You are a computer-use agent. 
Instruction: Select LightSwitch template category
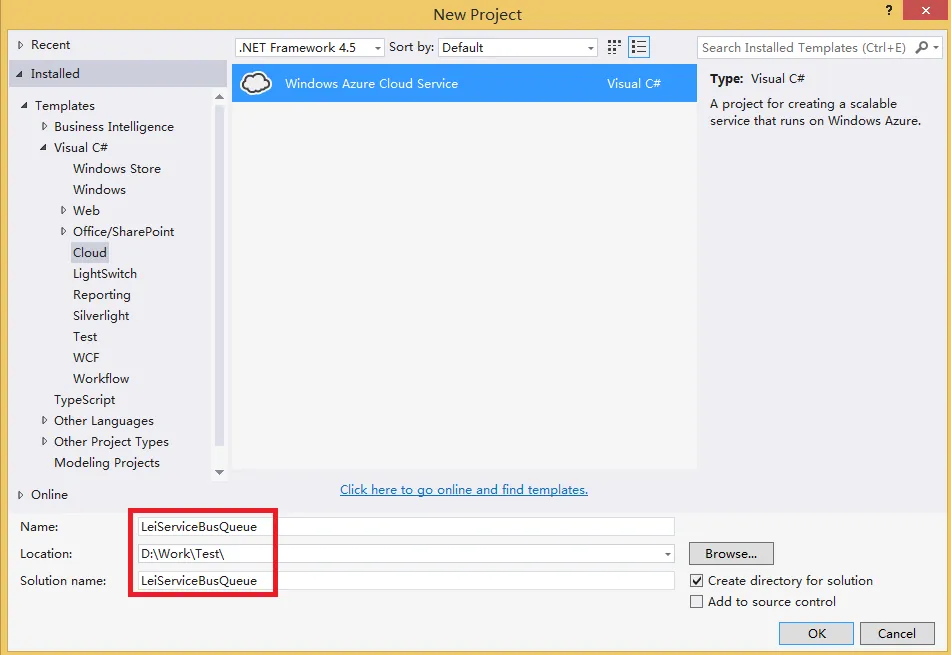click(x=105, y=274)
